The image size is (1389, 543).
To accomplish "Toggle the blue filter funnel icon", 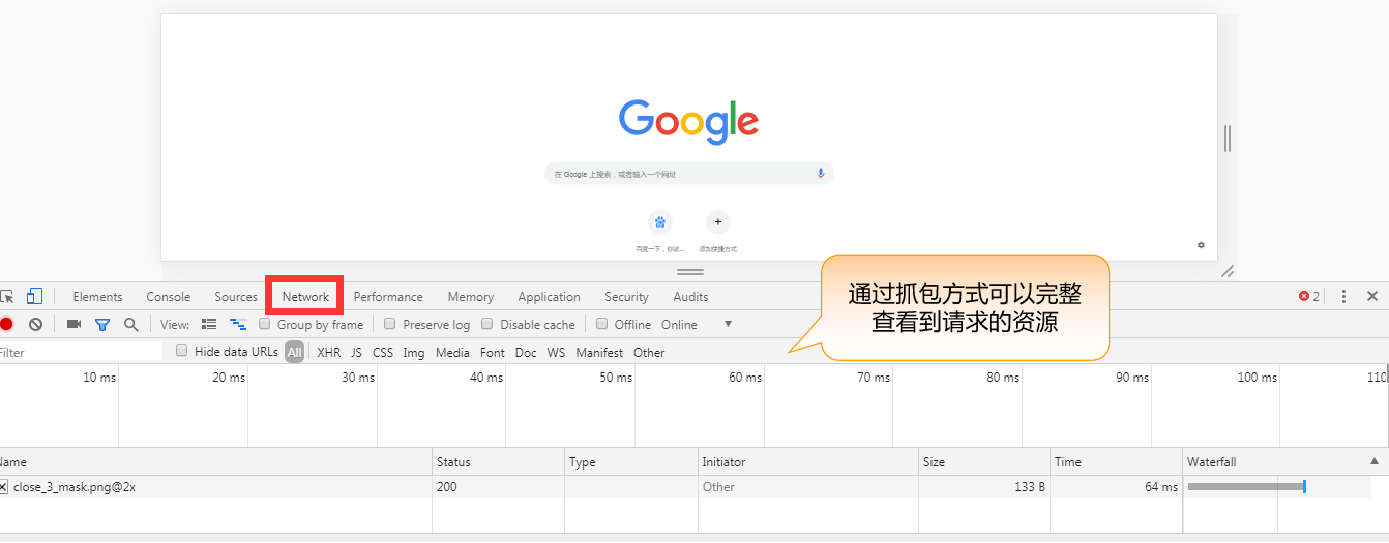I will tap(102, 324).
